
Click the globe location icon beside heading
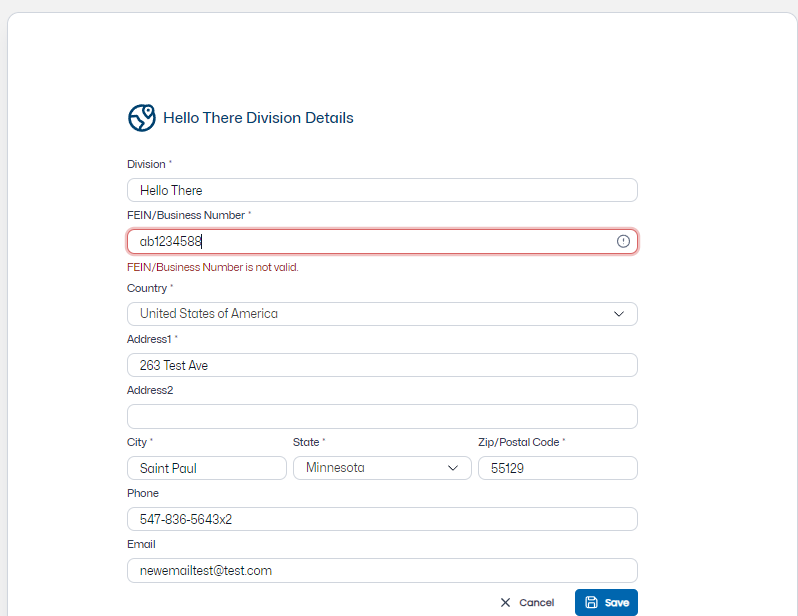coord(141,118)
